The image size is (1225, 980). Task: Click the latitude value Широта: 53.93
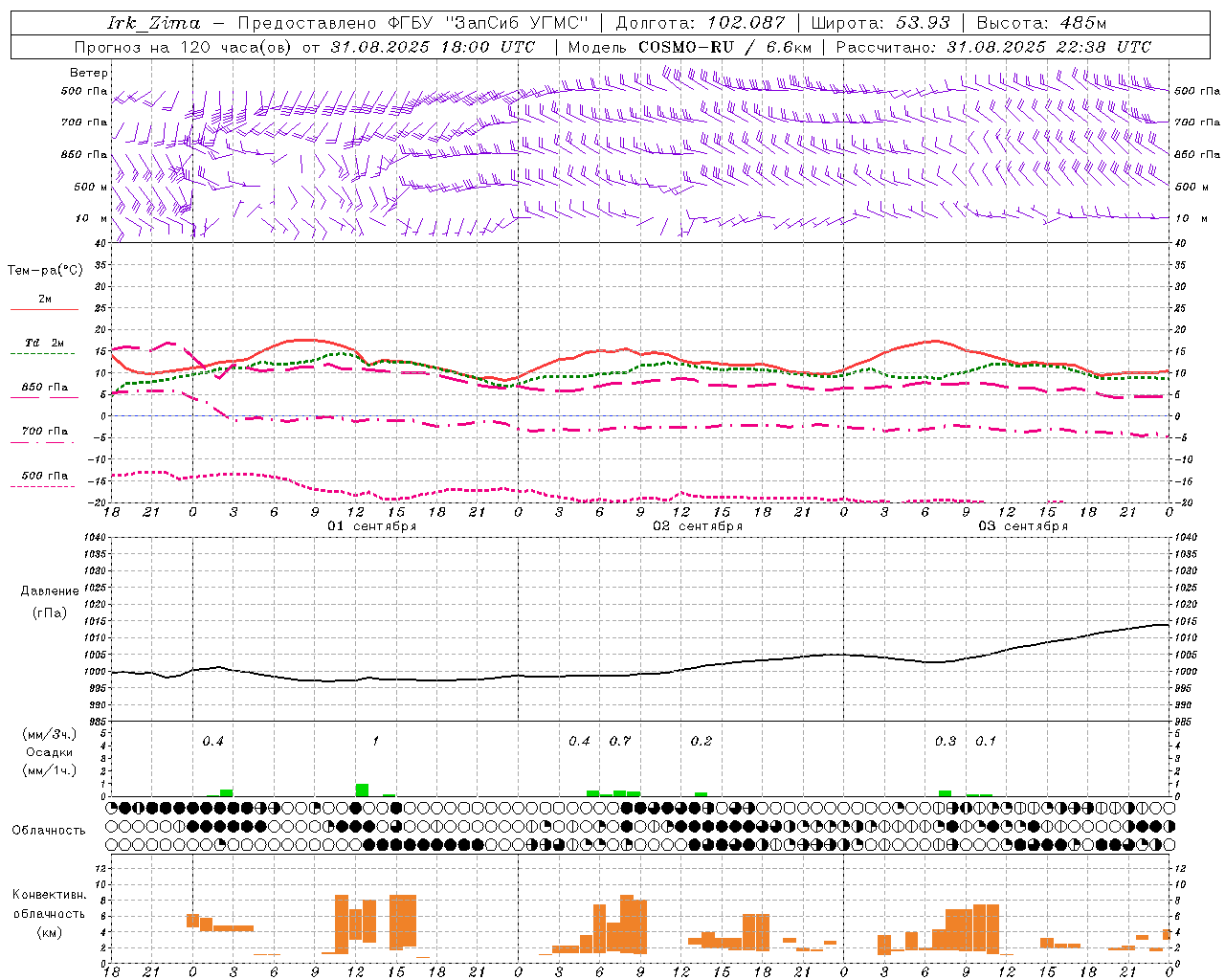[880, 22]
